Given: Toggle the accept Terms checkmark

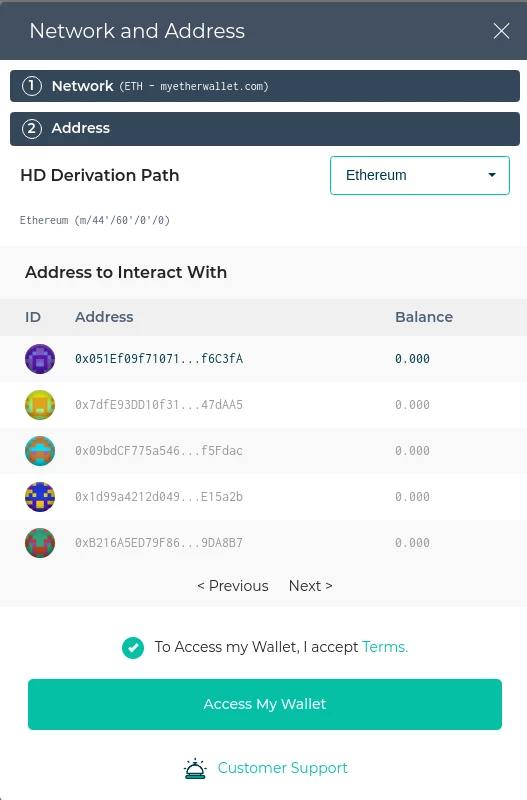Looking at the screenshot, I should (x=133, y=647).
